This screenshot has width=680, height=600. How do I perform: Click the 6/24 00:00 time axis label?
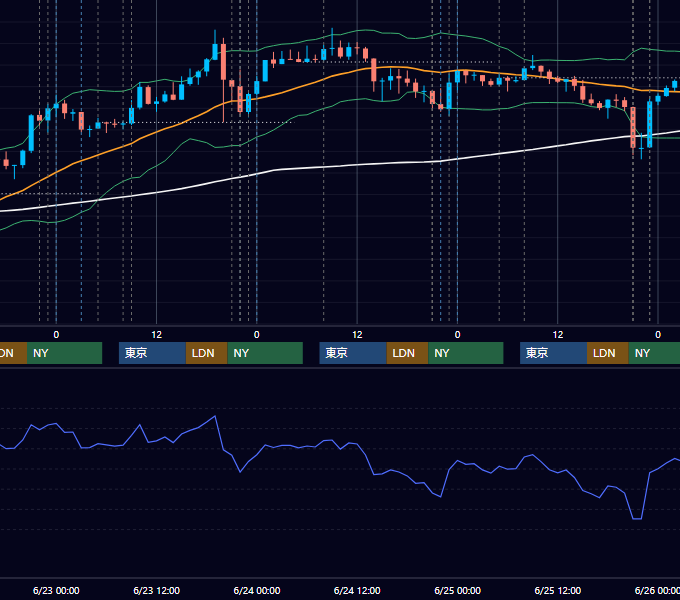[257, 590]
